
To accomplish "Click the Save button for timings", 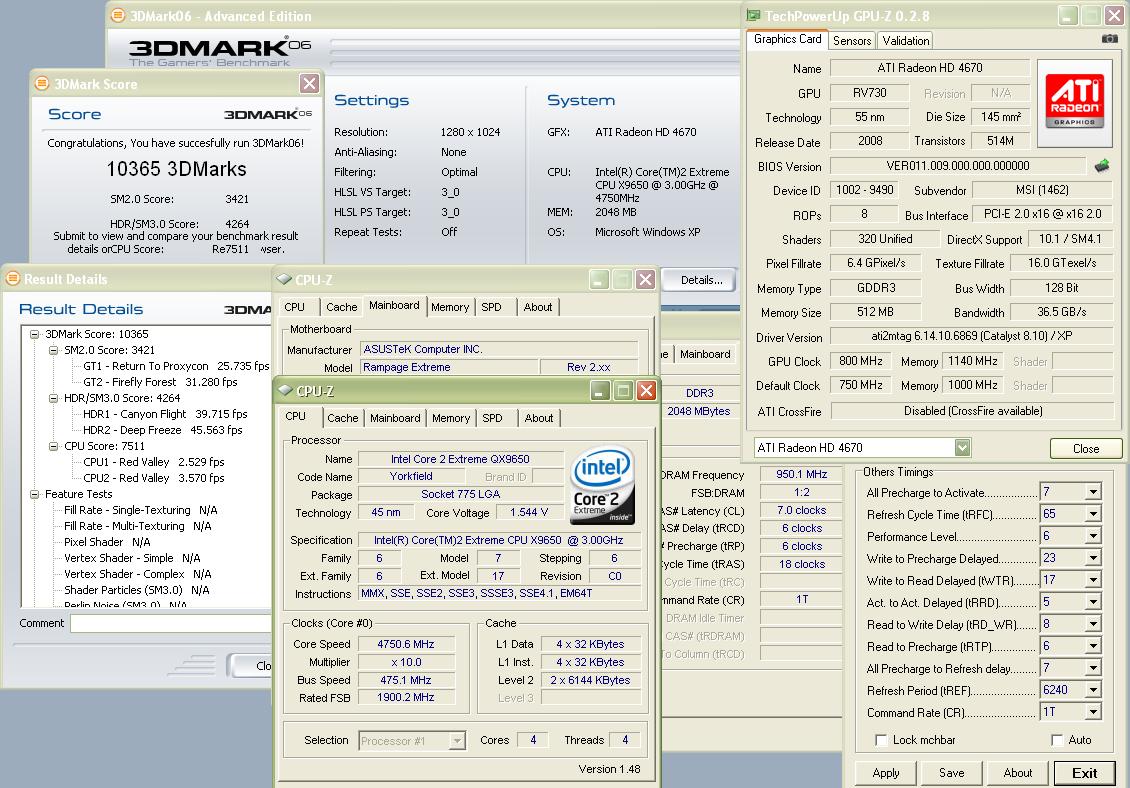I will tap(951, 773).
